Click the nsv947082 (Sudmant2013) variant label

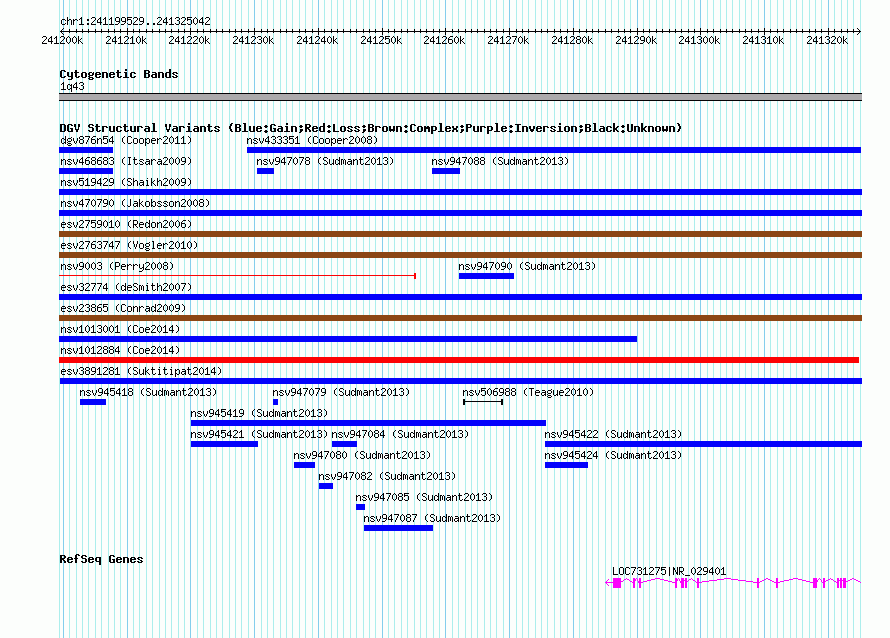click(x=387, y=476)
